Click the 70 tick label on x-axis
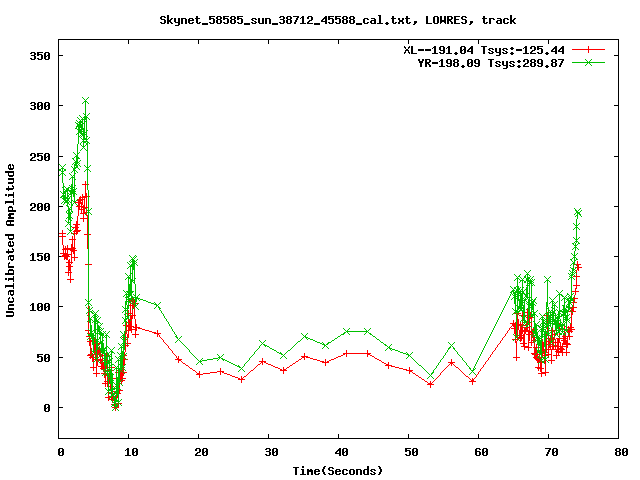This screenshot has height=480, width=640. point(551,452)
